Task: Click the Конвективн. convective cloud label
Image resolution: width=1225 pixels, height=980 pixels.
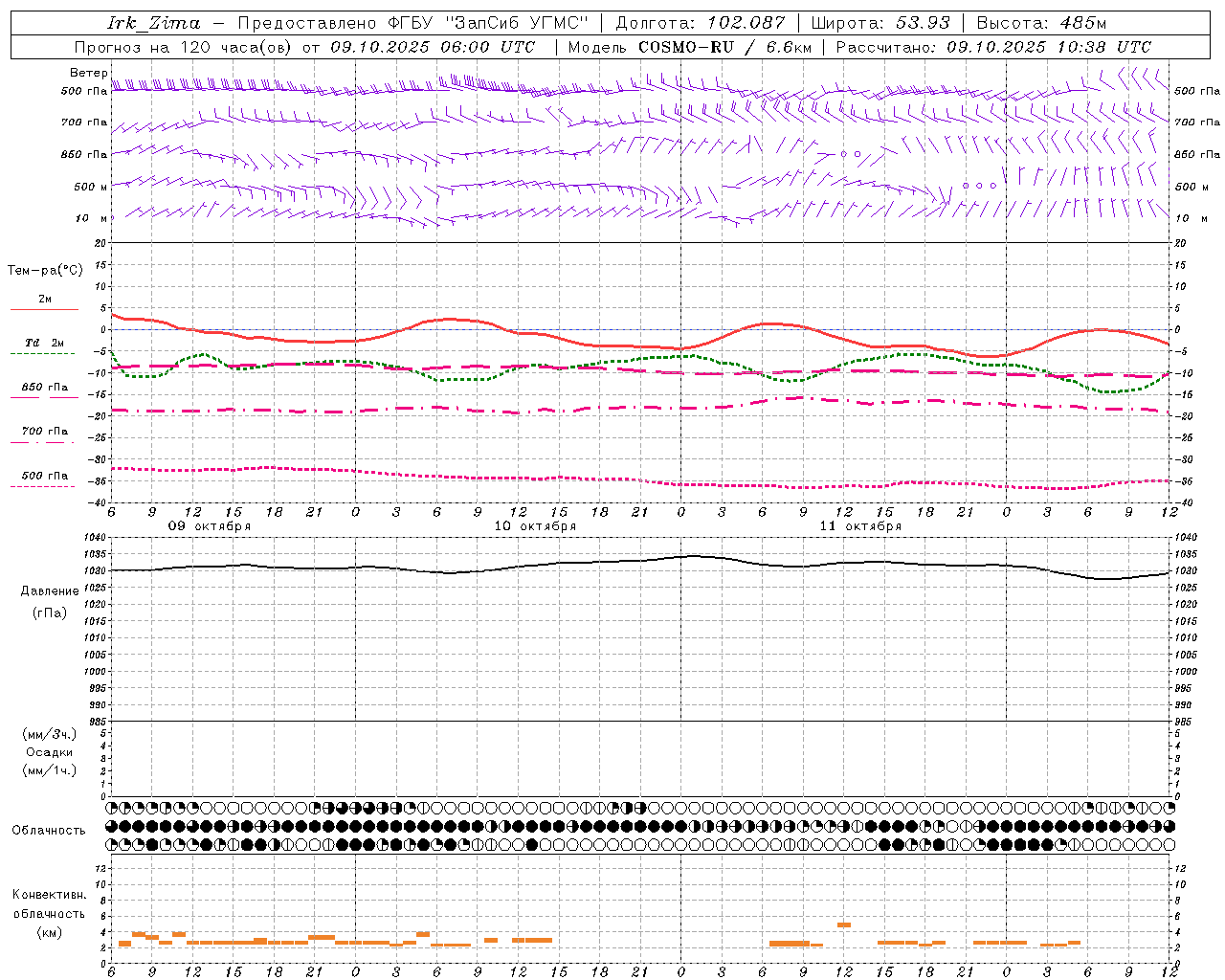Action: point(49,895)
